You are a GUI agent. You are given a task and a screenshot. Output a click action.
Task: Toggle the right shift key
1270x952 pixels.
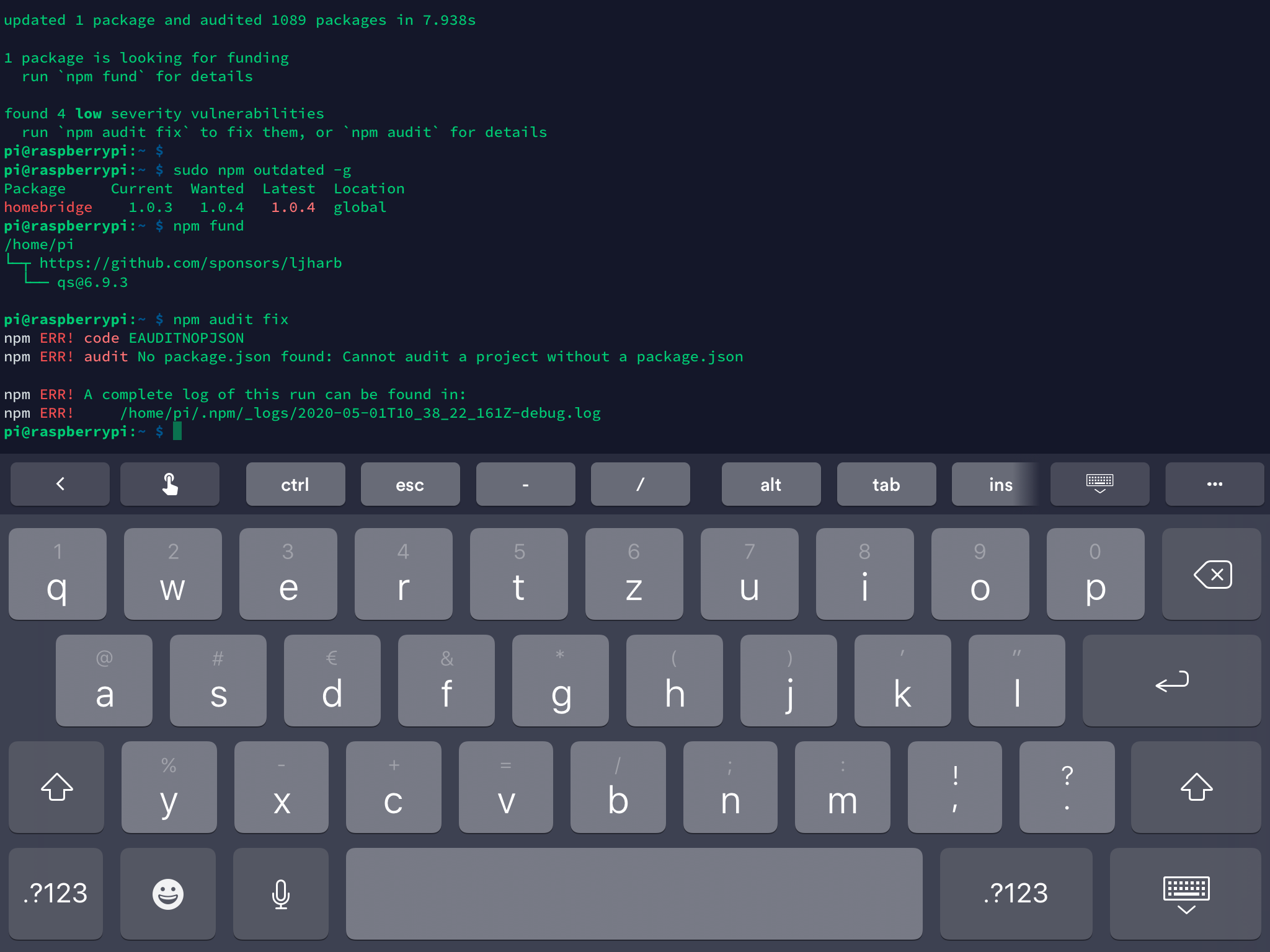[1196, 787]
